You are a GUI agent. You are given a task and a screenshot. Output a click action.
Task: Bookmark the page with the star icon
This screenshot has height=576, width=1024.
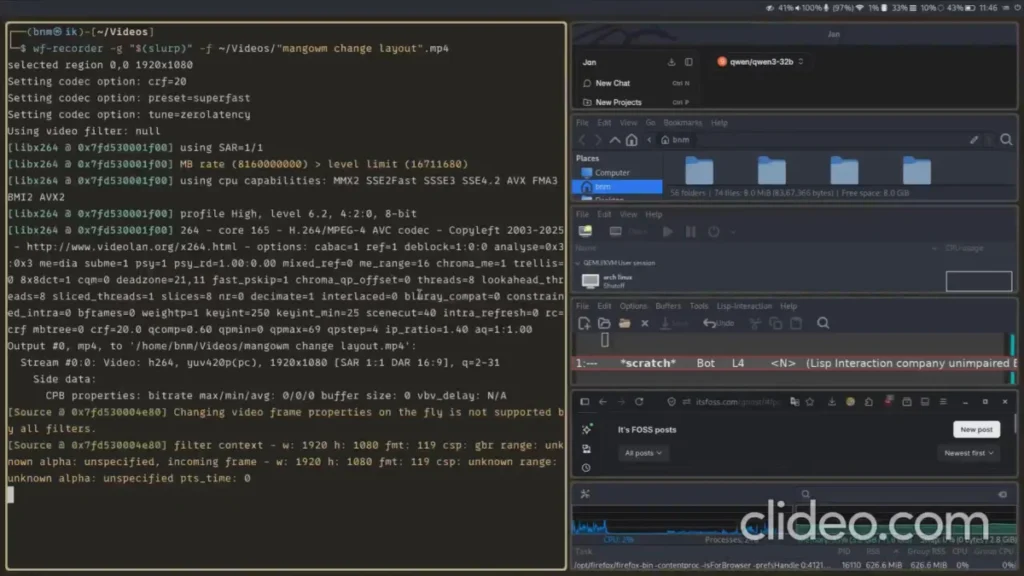click(x=810, y=402)
